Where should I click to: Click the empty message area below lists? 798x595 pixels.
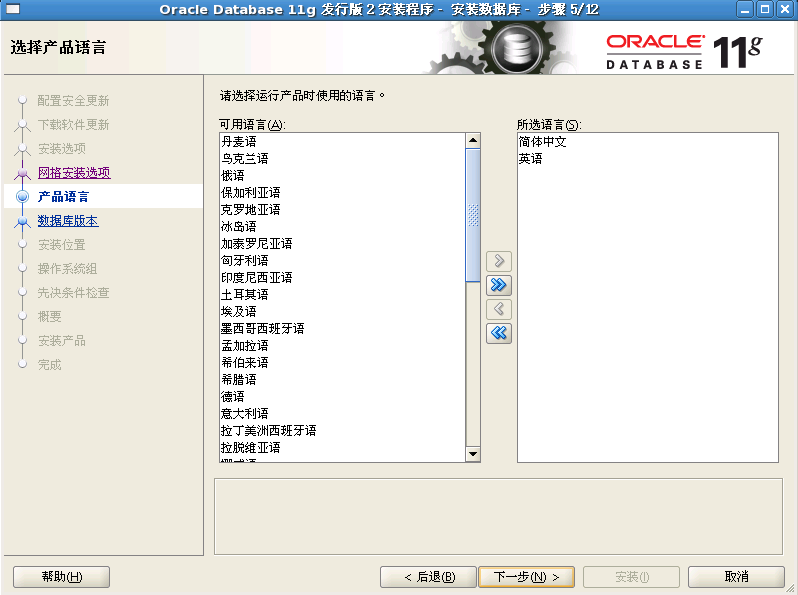[x=498, y=516]
